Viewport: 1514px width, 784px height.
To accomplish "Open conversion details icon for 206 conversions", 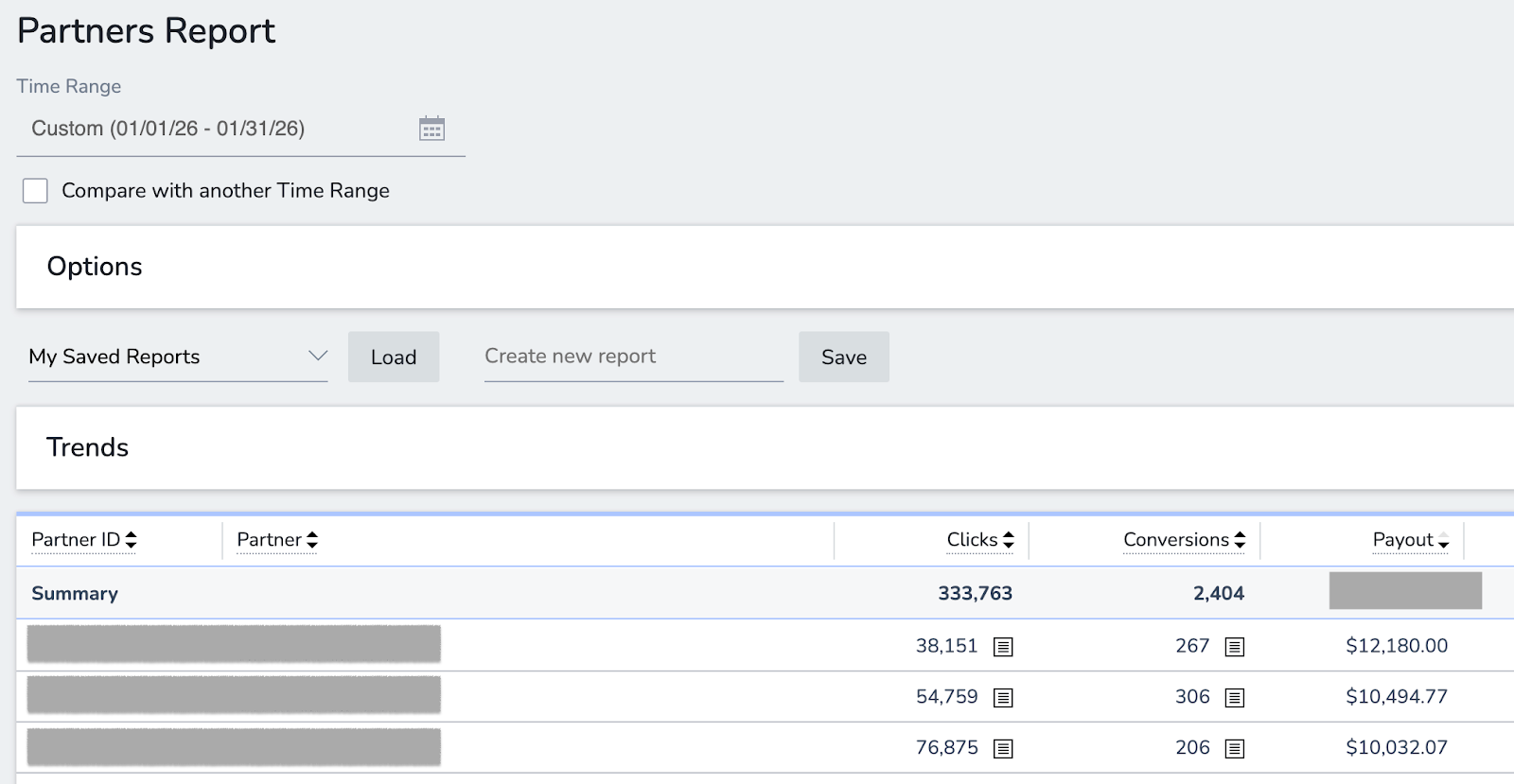I will [1234, 749].
